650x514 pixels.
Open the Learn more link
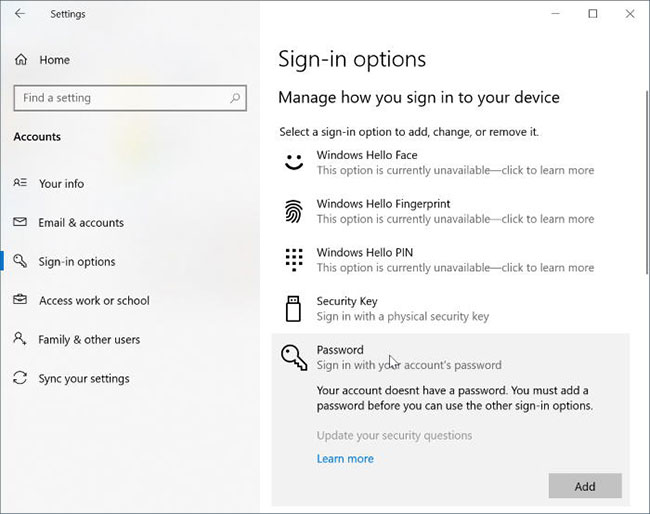(345, 459)
